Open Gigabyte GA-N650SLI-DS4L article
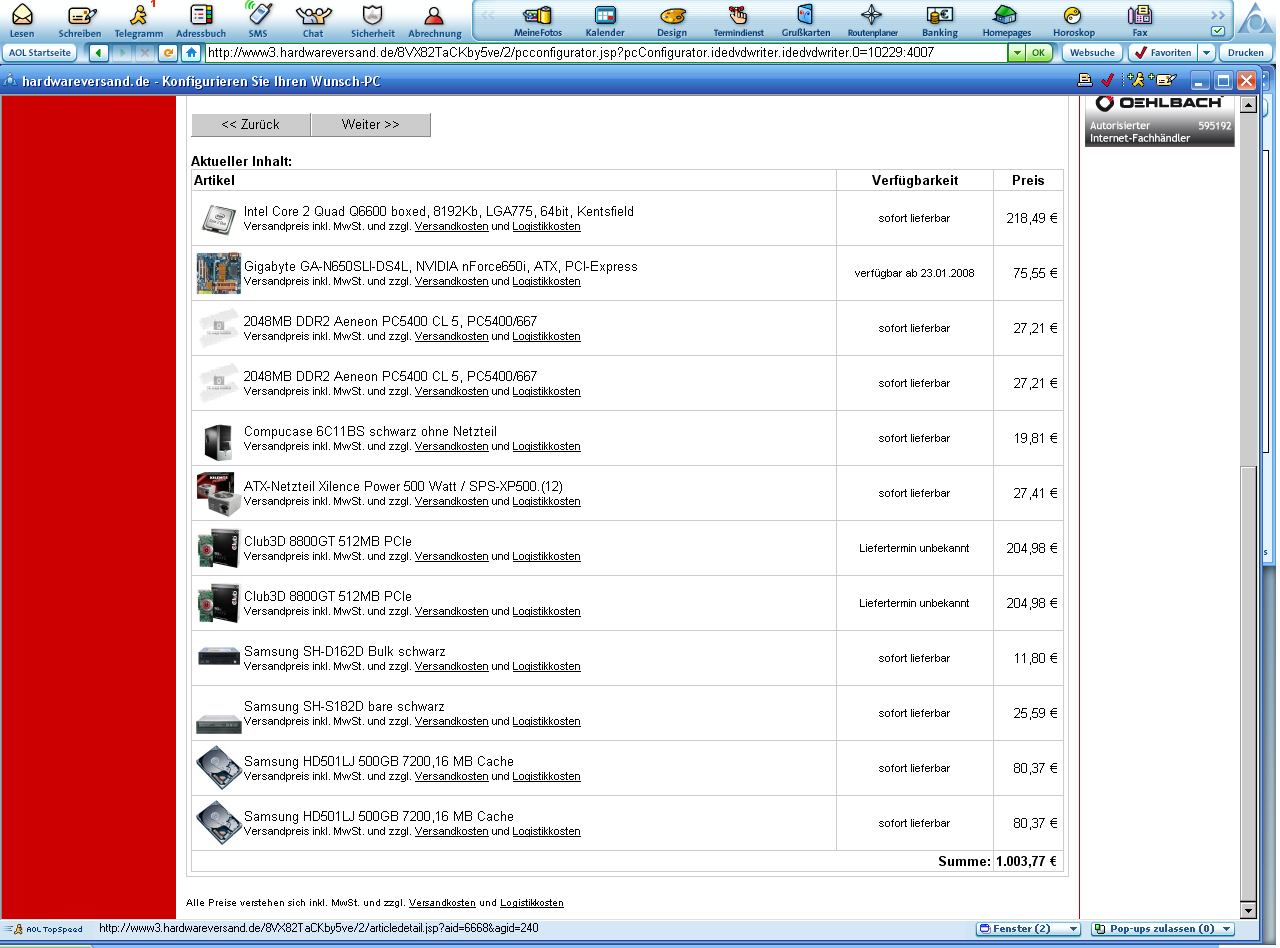This screenshot has height=948, width=1280. 441,266
